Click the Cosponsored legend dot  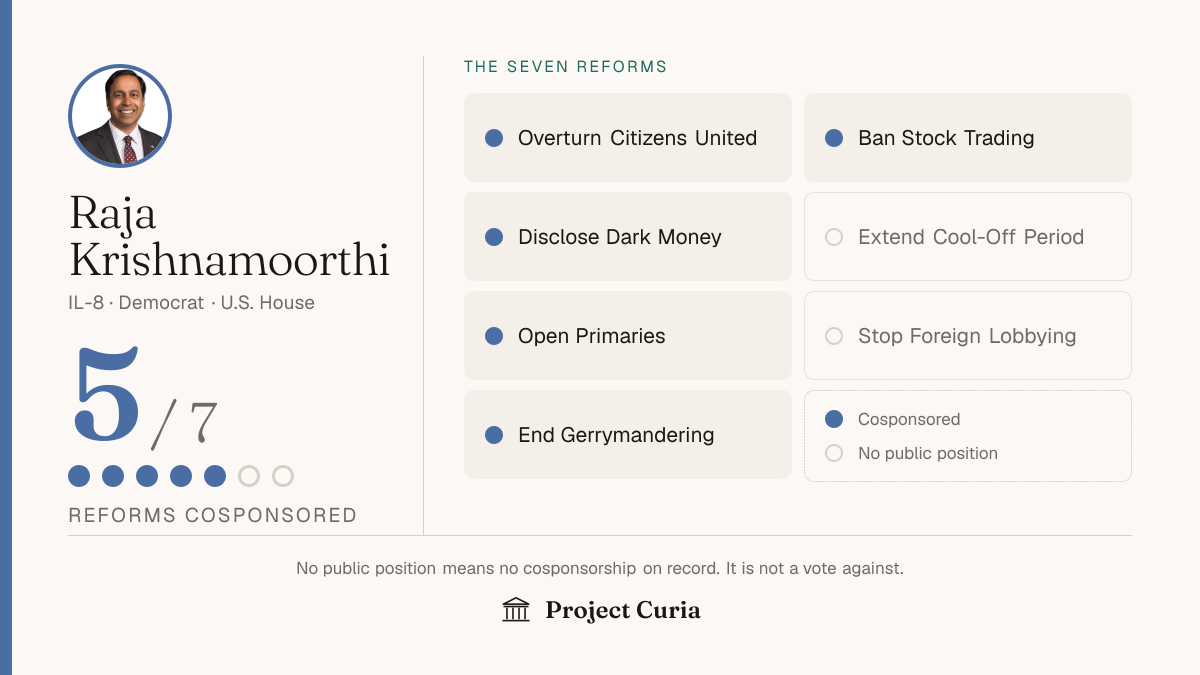(x=834, y=419)
